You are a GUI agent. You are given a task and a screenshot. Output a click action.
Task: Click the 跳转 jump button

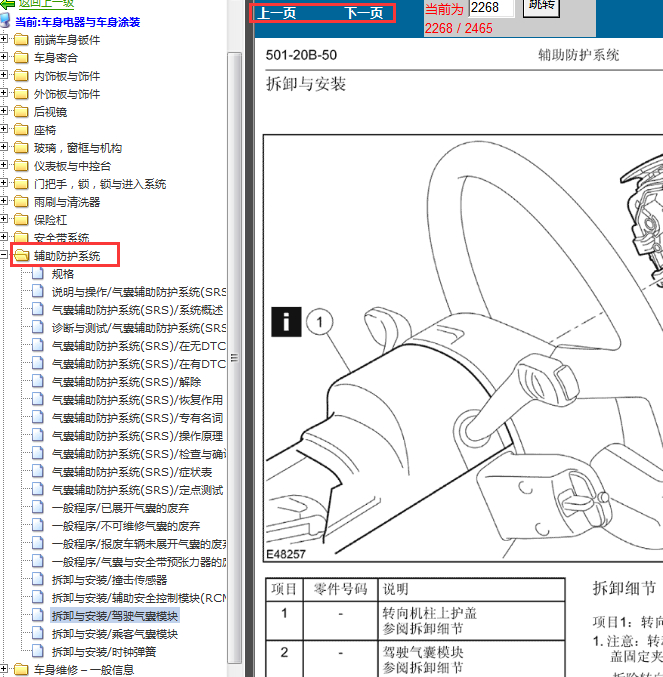[x=541, y=7]
